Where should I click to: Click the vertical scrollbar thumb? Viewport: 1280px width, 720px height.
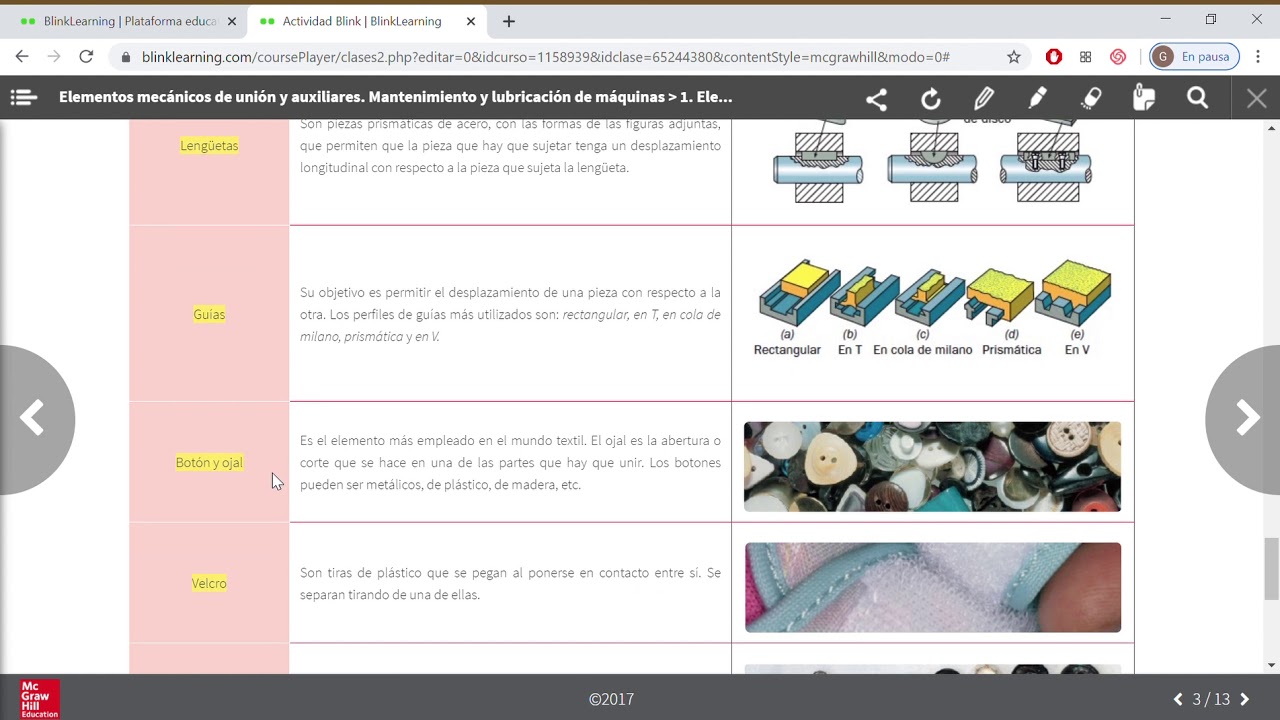tap(1272, 567)
